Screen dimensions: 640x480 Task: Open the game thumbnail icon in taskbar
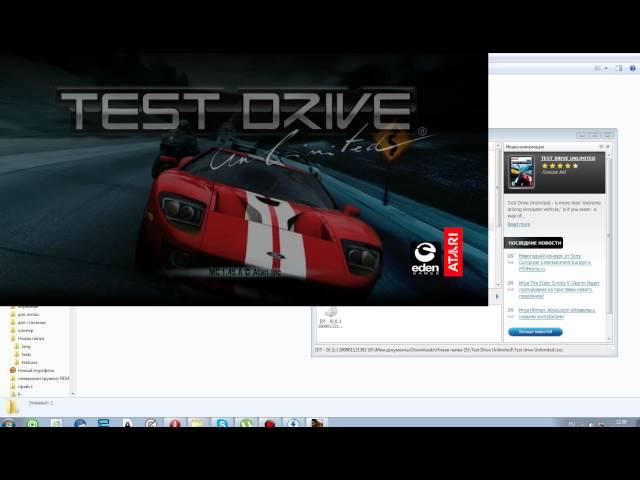[x=317, y=423]
